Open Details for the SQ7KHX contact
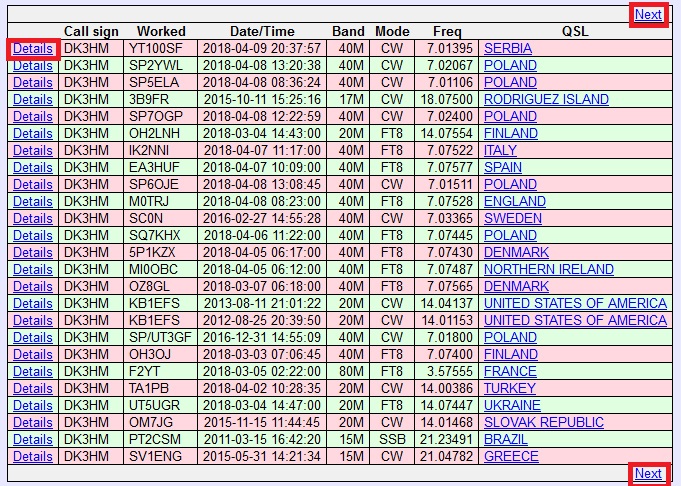This screenshot has width=681, height=486. click(x=33, y=235)
